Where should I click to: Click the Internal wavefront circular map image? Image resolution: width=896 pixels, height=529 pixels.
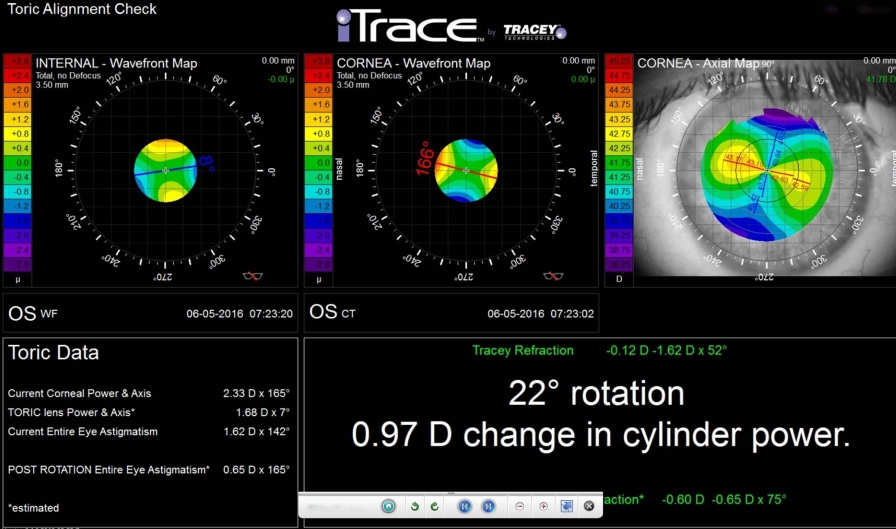point(166,170)
